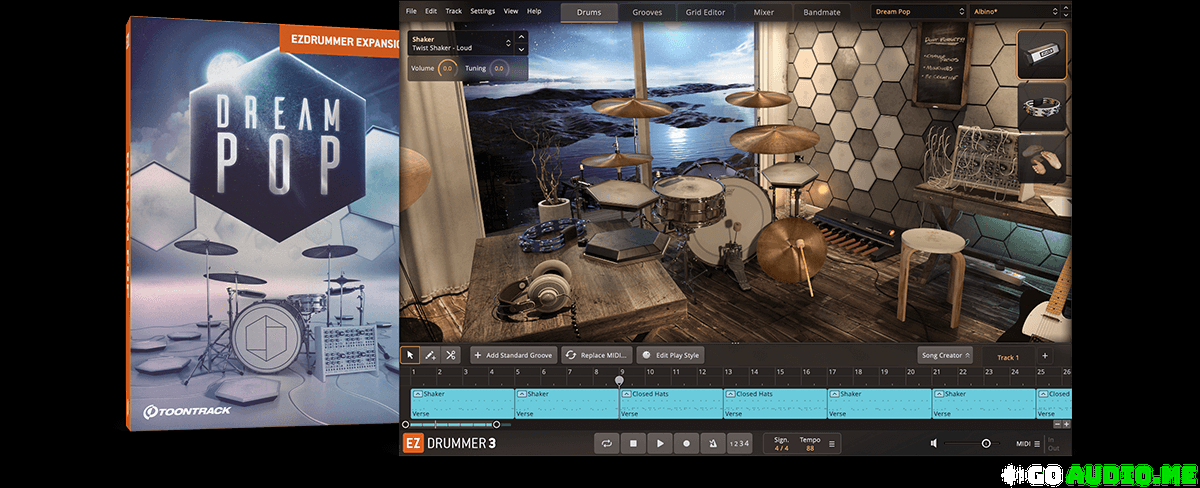The height and width of the screenshot is (488, 1200).
Task: Click the speaker volume icon
Action: tap(933, 443)
